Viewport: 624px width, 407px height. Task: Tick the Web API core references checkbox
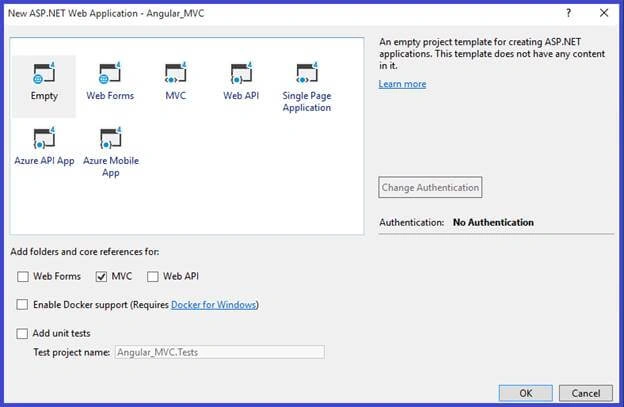(152, 276)
